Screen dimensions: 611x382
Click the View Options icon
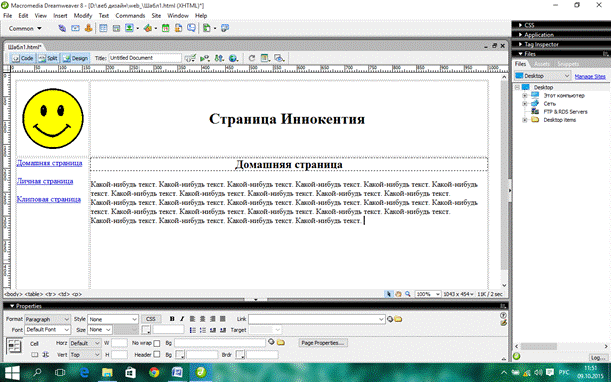click(265, 58)
